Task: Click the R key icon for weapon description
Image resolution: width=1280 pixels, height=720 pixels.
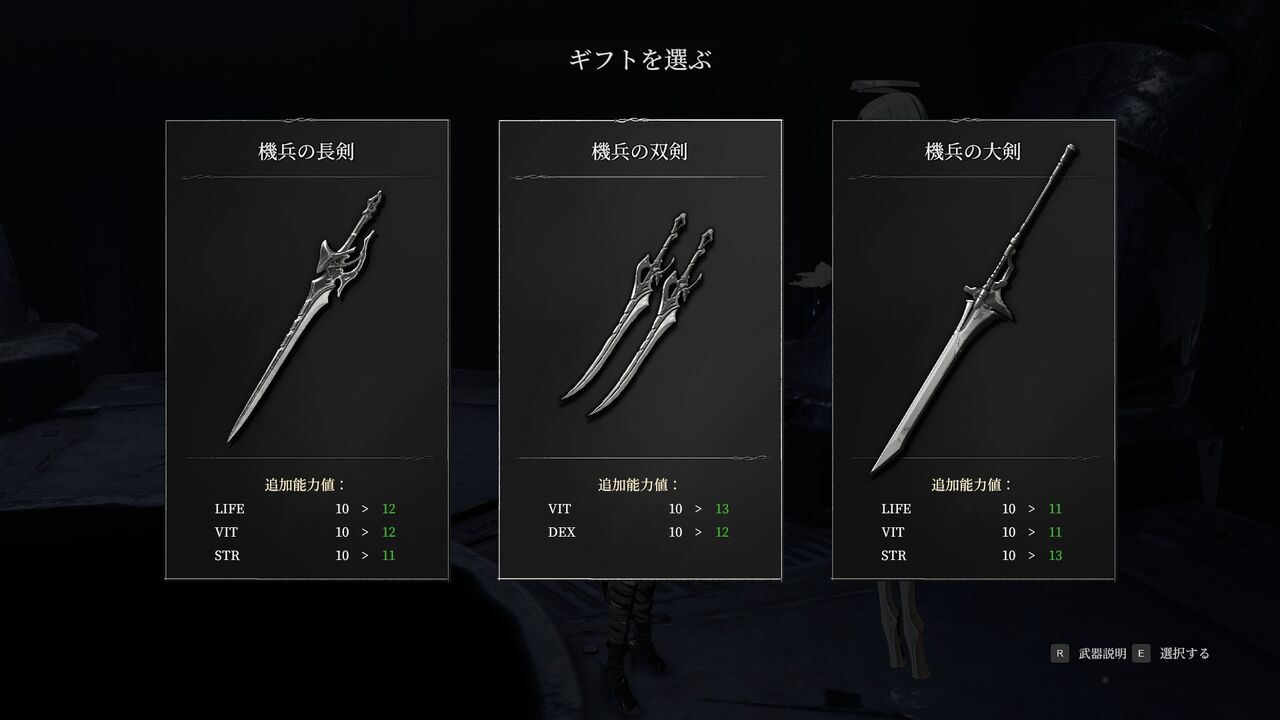Action: pos(1059,653)
